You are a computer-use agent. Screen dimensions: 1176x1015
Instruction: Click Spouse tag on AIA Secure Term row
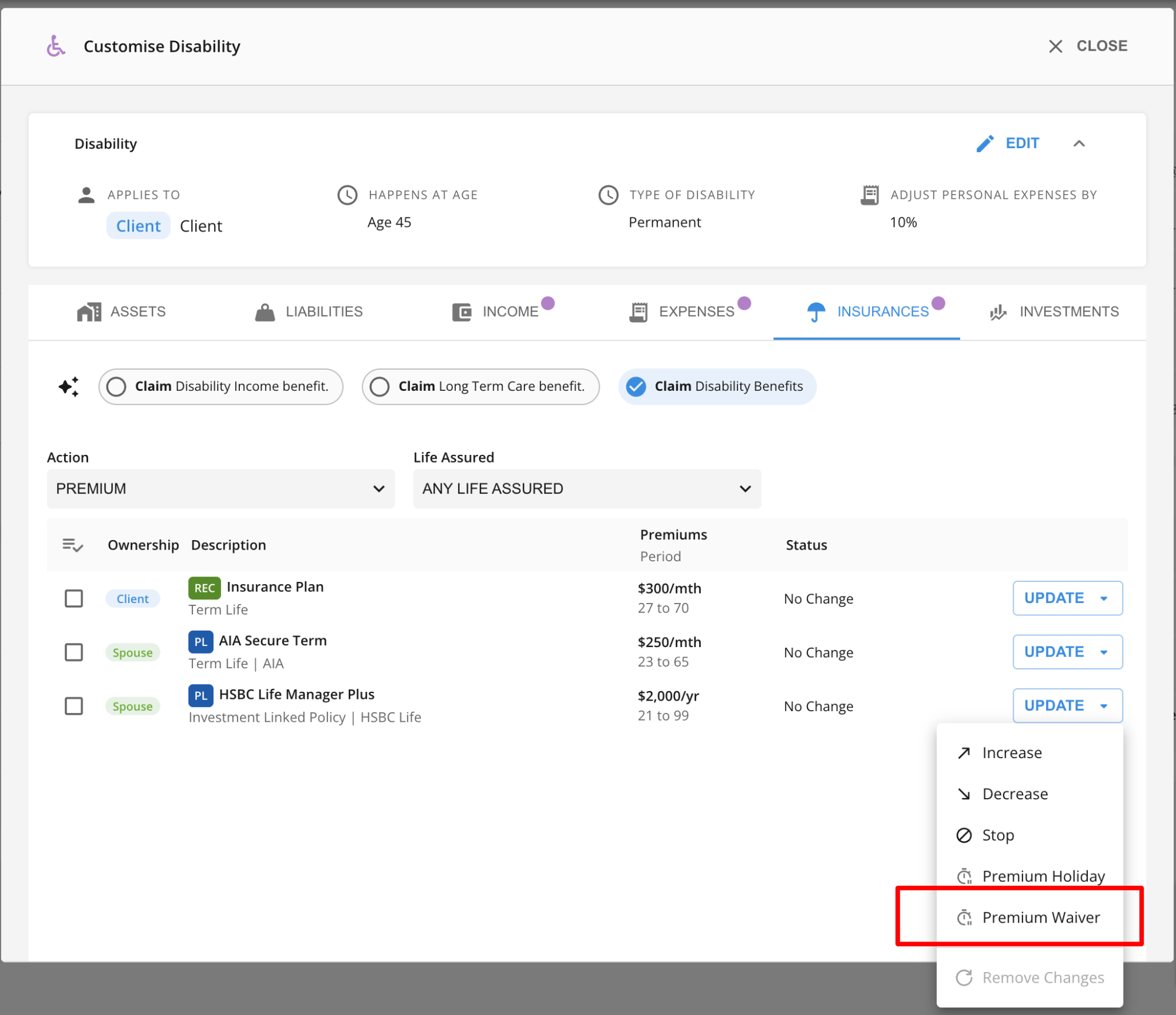pyautogui.click(x=132, y=653)
